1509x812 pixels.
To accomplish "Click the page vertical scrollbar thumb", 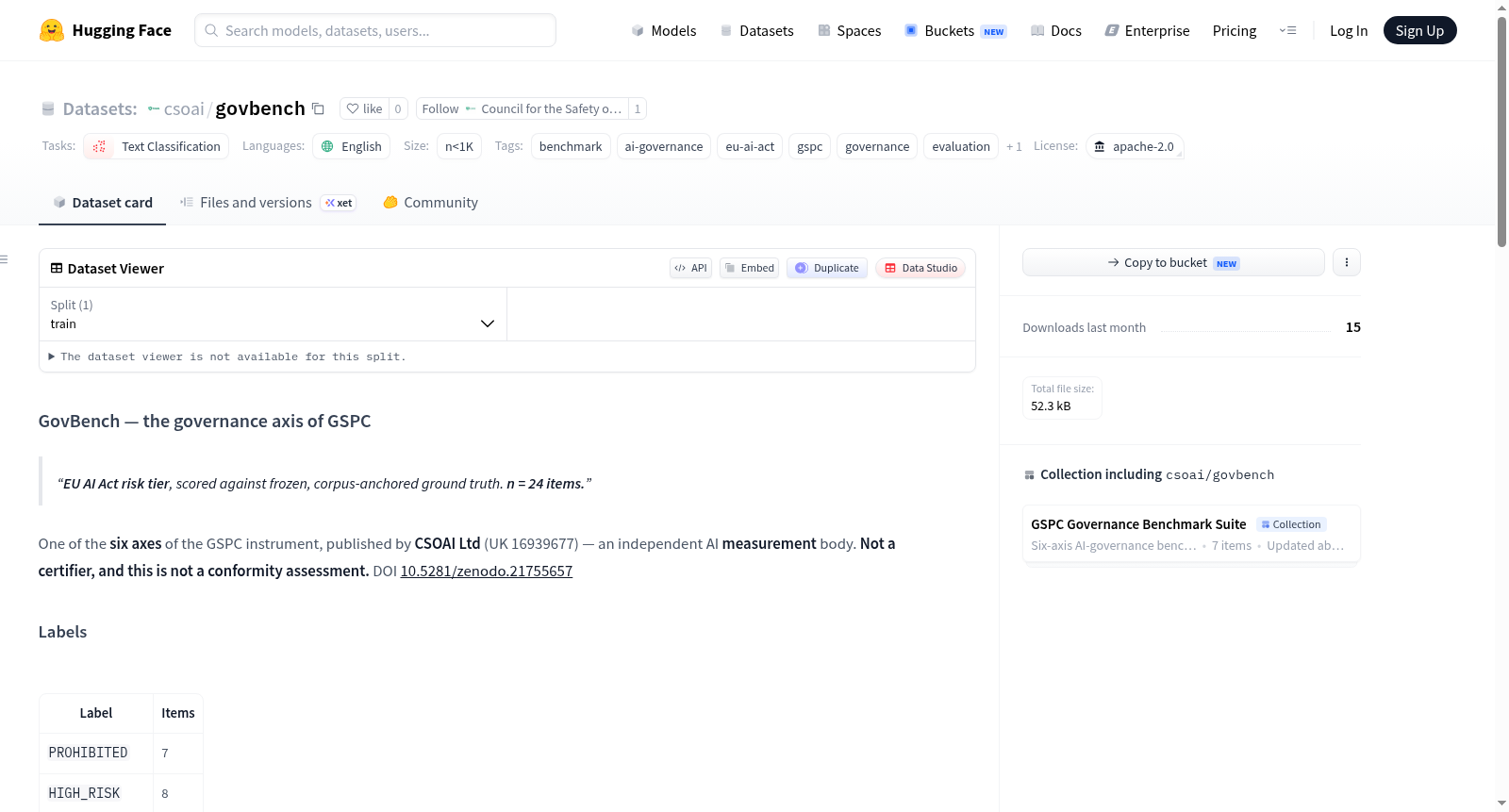I will [1501, 132].
